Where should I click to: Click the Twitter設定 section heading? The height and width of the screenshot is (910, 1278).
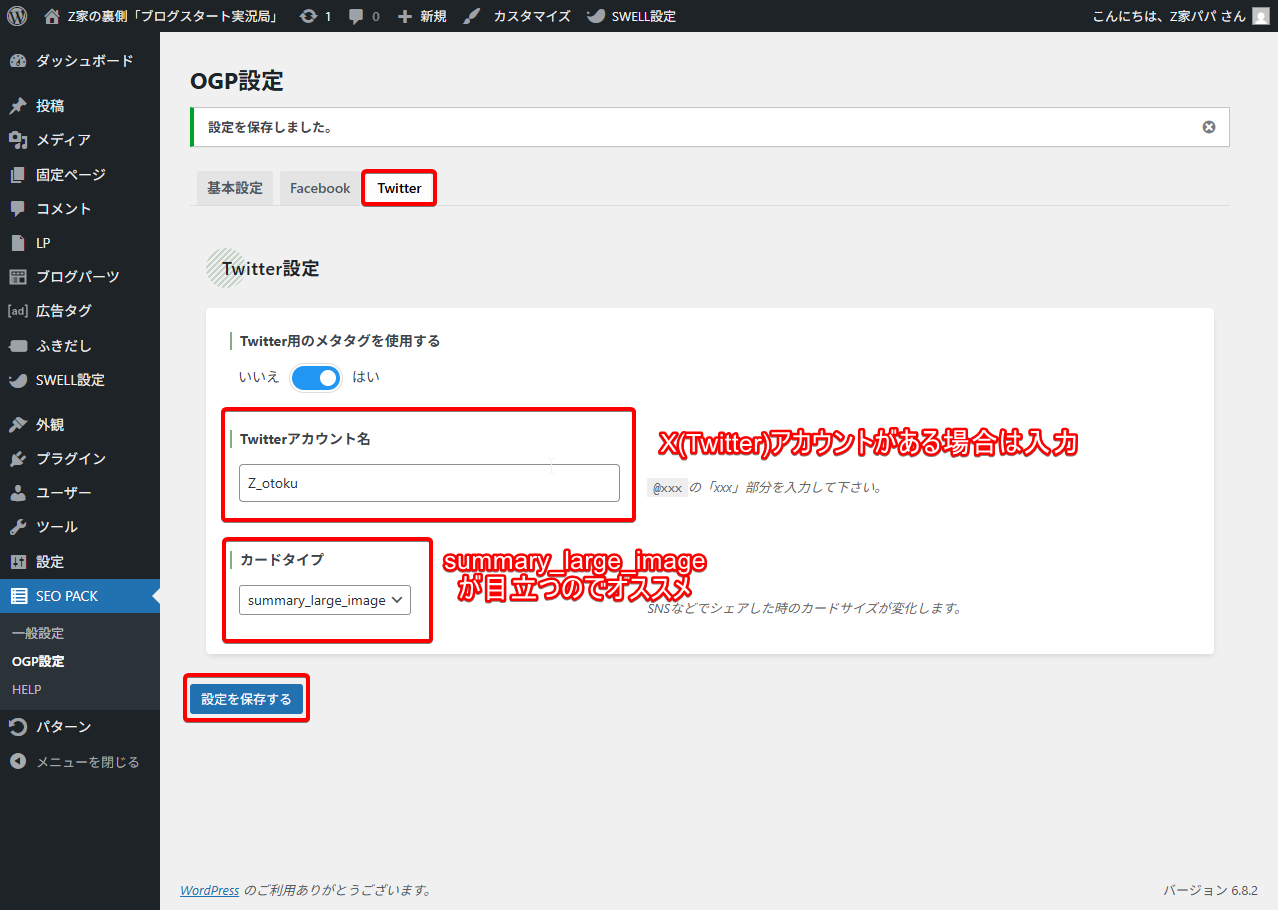click(271, 269)
